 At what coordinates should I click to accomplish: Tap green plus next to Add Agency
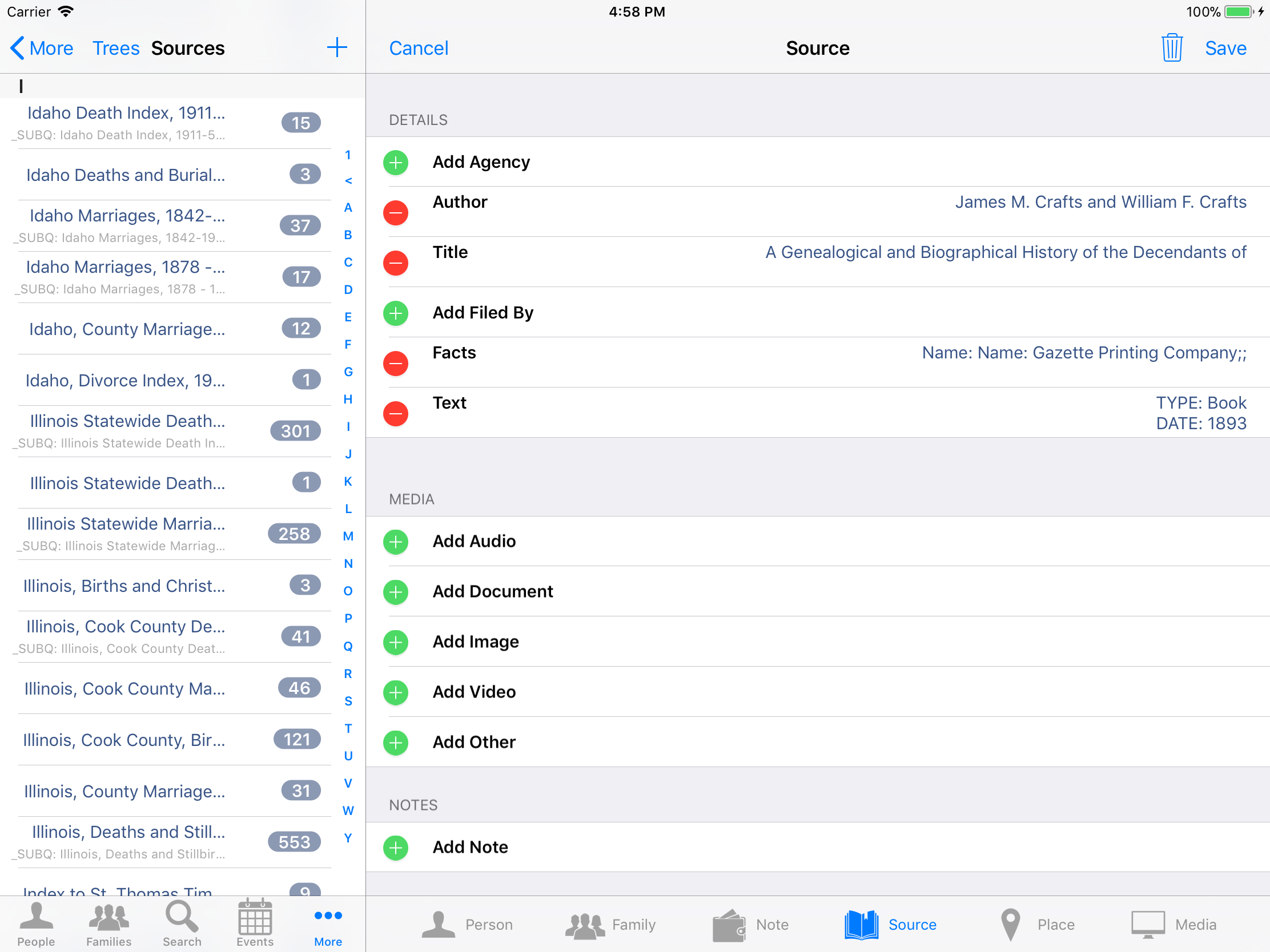coord(396,163)
